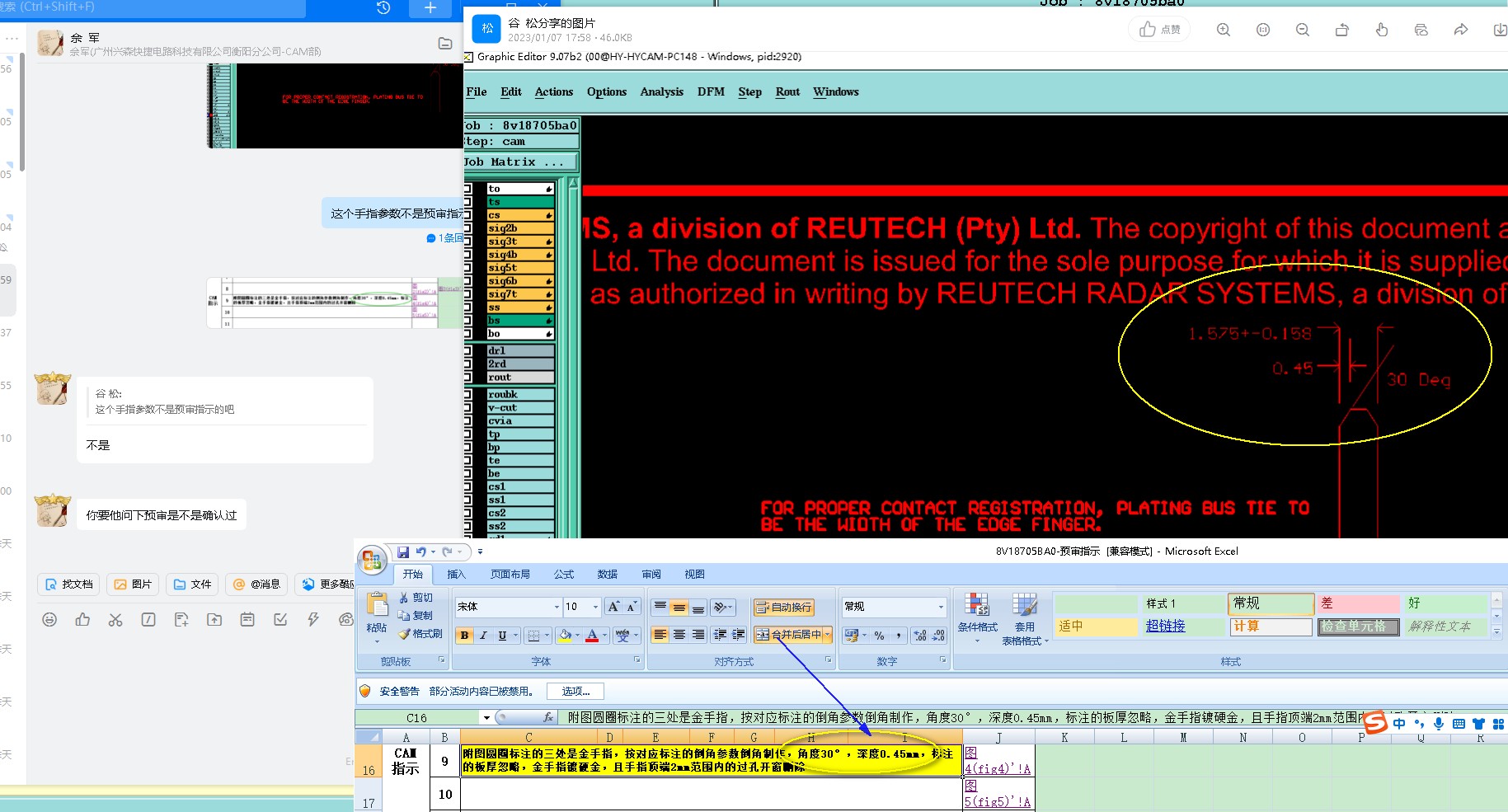The image size is (1508, 812).
Task: Click the Job Matrix ... button
Action: pos(521,162)
